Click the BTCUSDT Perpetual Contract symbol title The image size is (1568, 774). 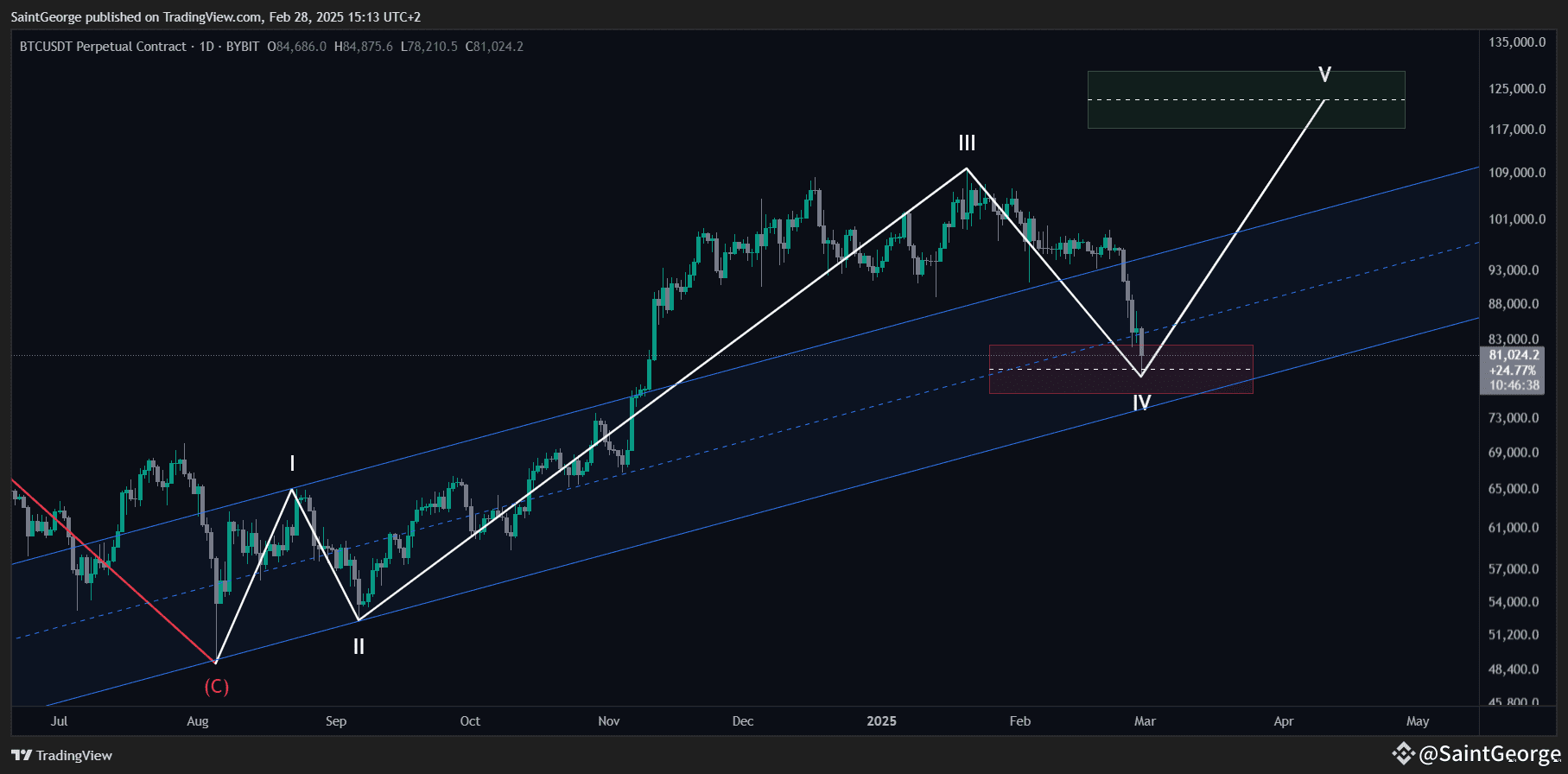(103, 47)
